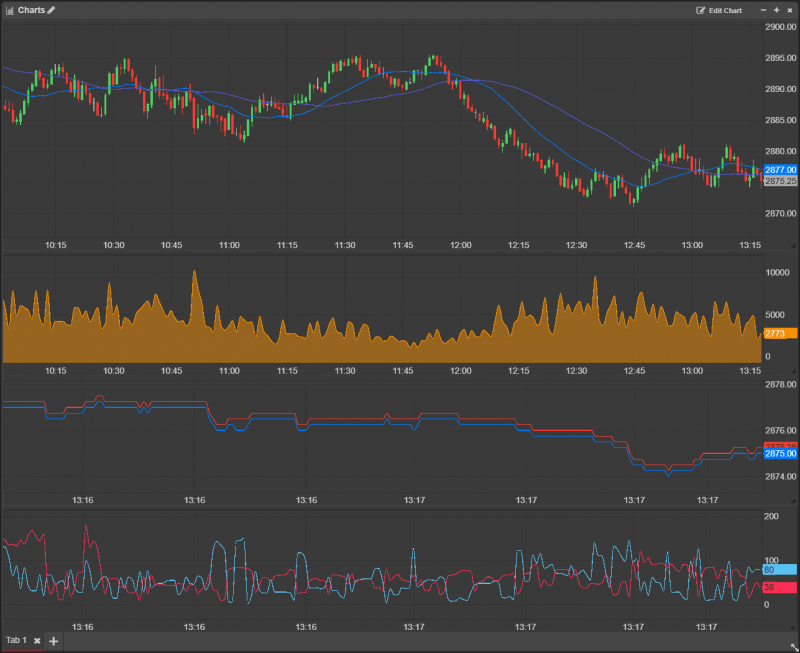Click the Edit Chart button
Viewport: 800px width, 653px height.
click(719, 10)
